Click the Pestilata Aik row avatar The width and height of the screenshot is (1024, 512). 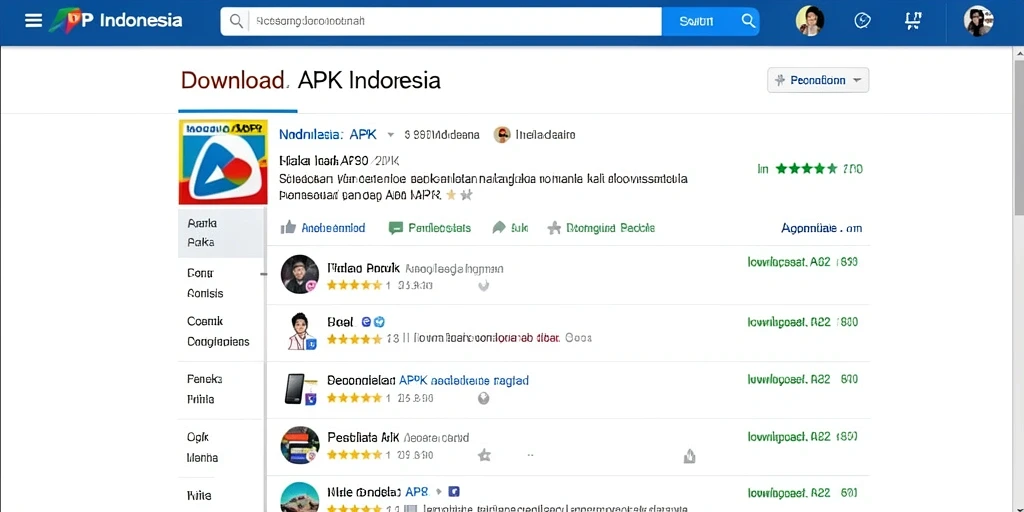tap(300, 445)
